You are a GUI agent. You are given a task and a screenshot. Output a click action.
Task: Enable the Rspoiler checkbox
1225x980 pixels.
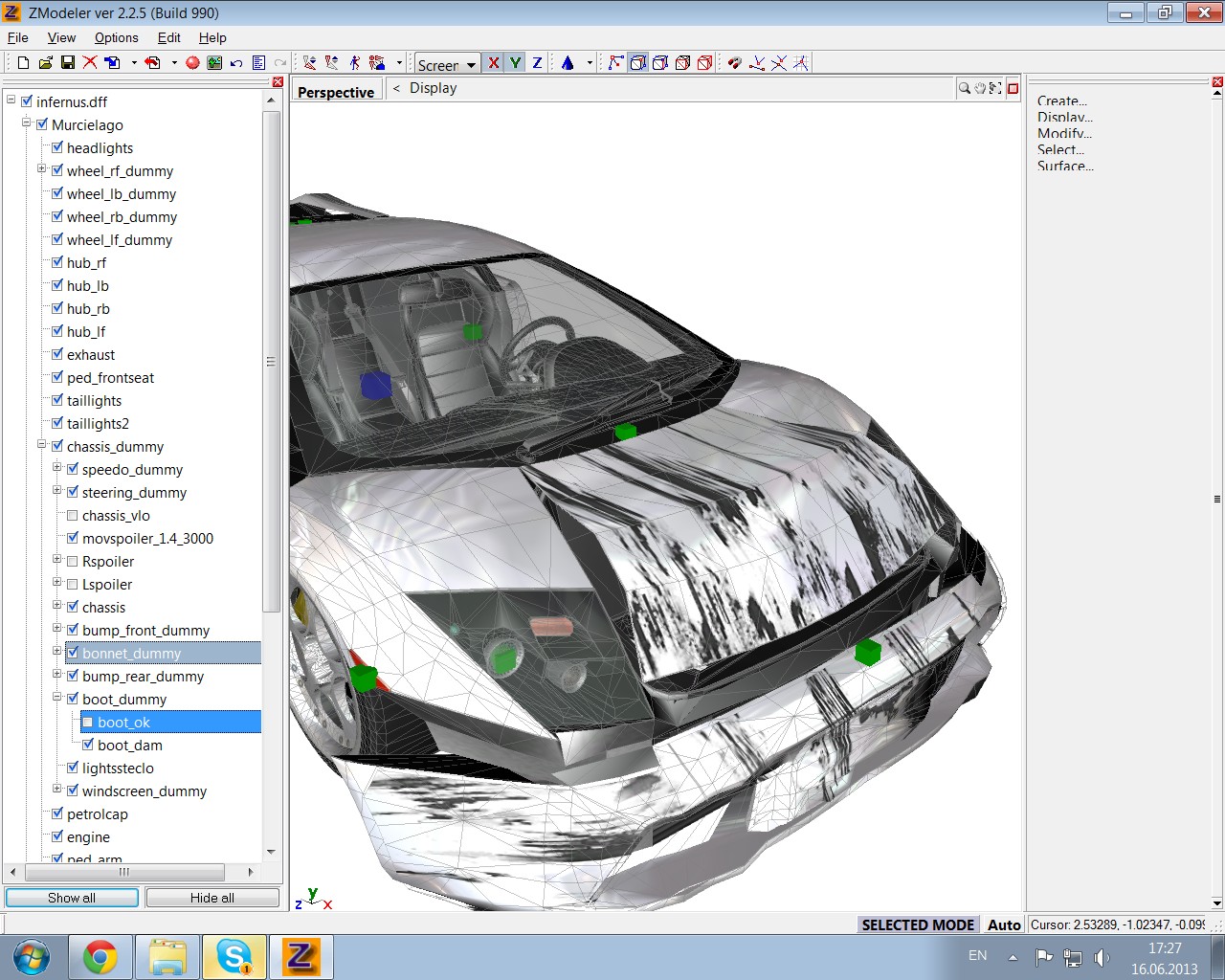pos(73,561)
